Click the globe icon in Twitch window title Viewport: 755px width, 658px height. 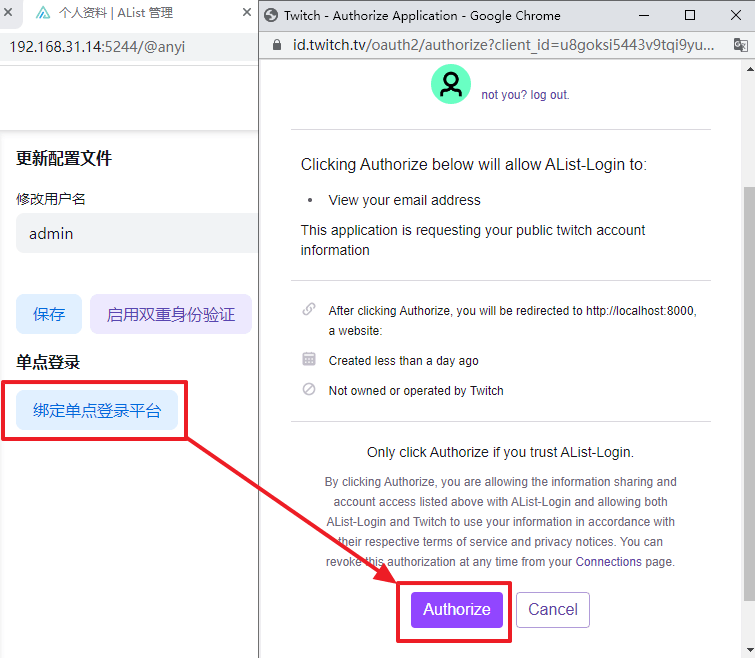click(271, 15)
